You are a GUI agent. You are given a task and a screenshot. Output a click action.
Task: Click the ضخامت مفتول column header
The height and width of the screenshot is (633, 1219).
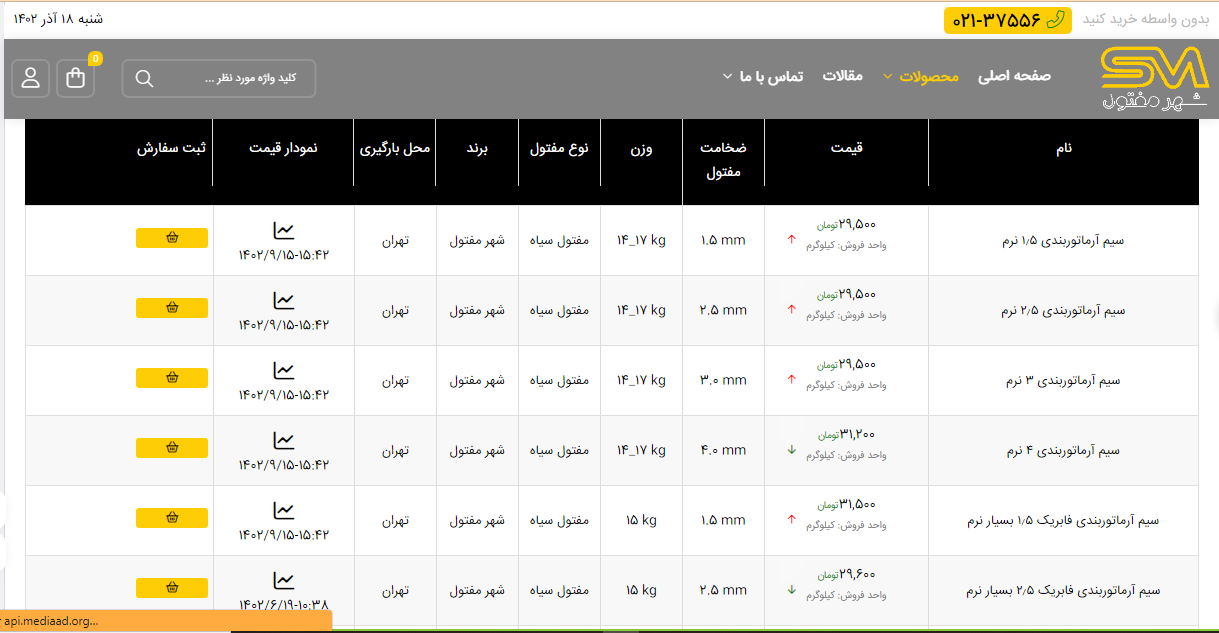tap(723, 159)
